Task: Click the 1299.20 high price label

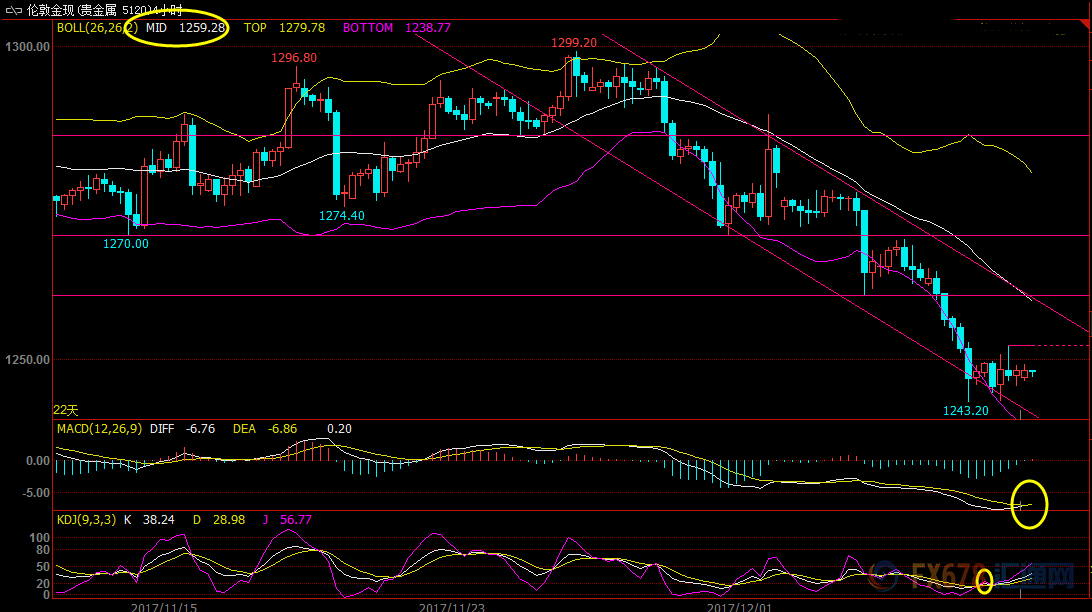Action: tap(574, 43)
